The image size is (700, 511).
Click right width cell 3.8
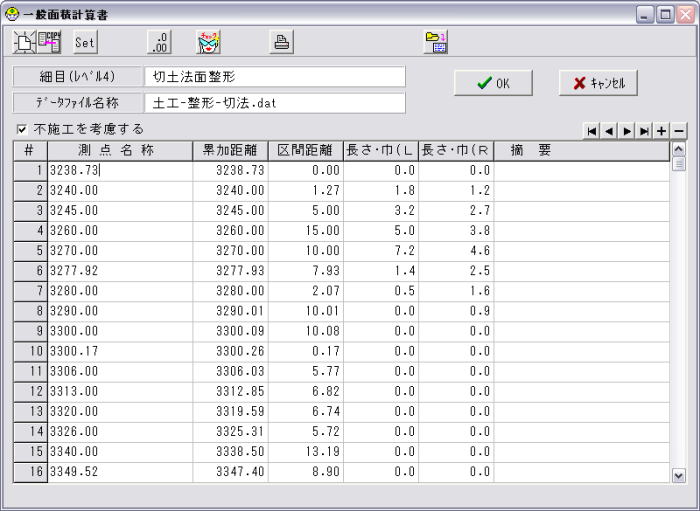point(456,231)
